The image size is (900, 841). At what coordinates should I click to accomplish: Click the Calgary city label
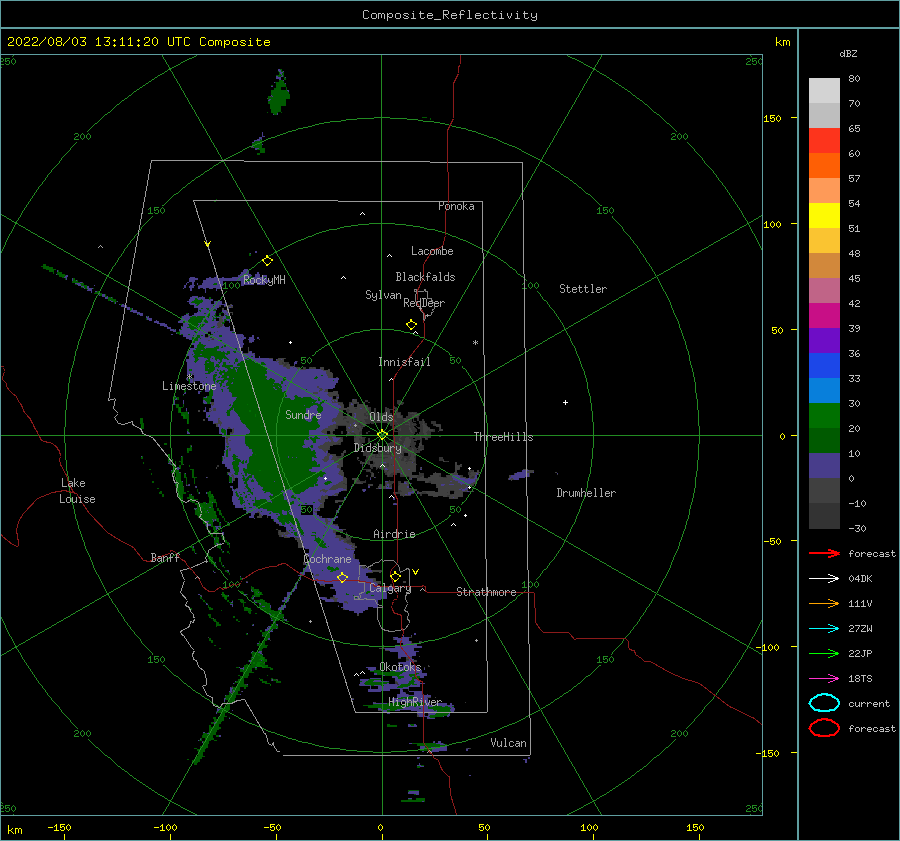tap(390, 588)
